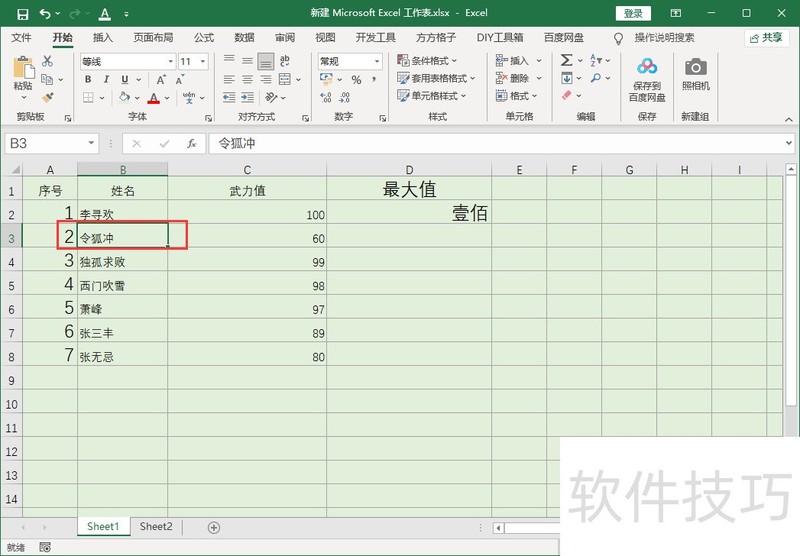Image resolution: width=800 pixels, height=556 pixels.
Task: Click the Camera (照相机) icon
Action: [x=695, y=67]
